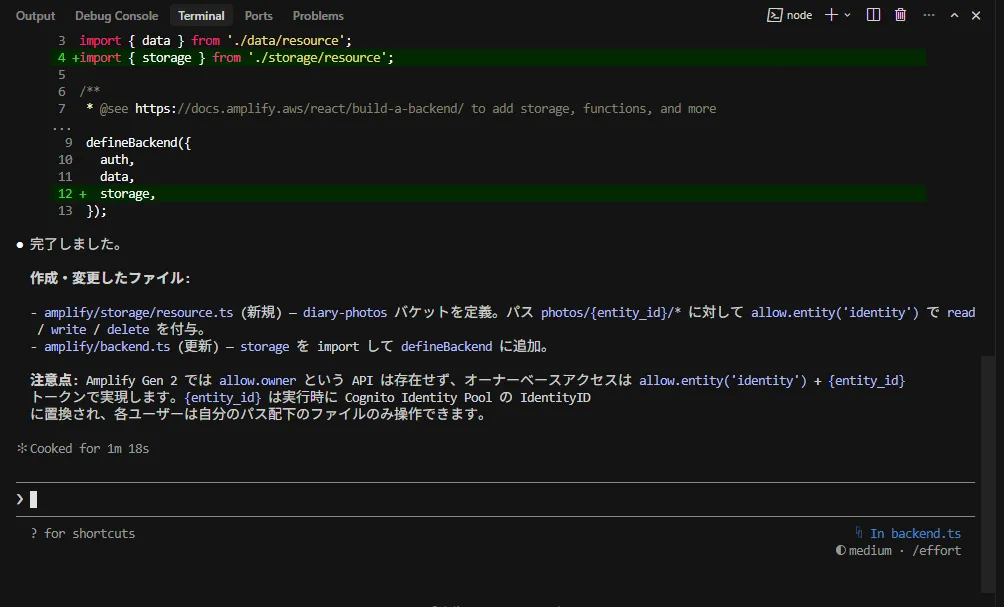
Task: Close the terminal panel
Action: coord(980,15)
